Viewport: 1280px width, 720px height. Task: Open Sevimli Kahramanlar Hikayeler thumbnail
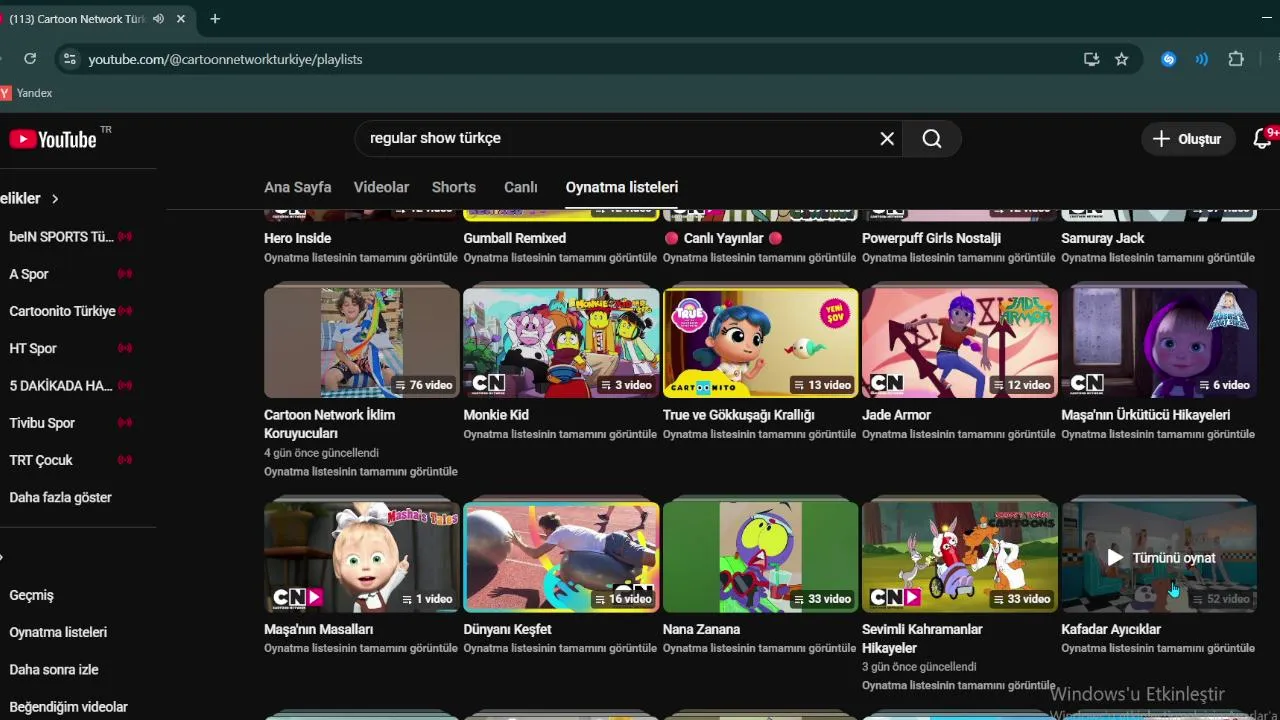(x=959, y=557)
